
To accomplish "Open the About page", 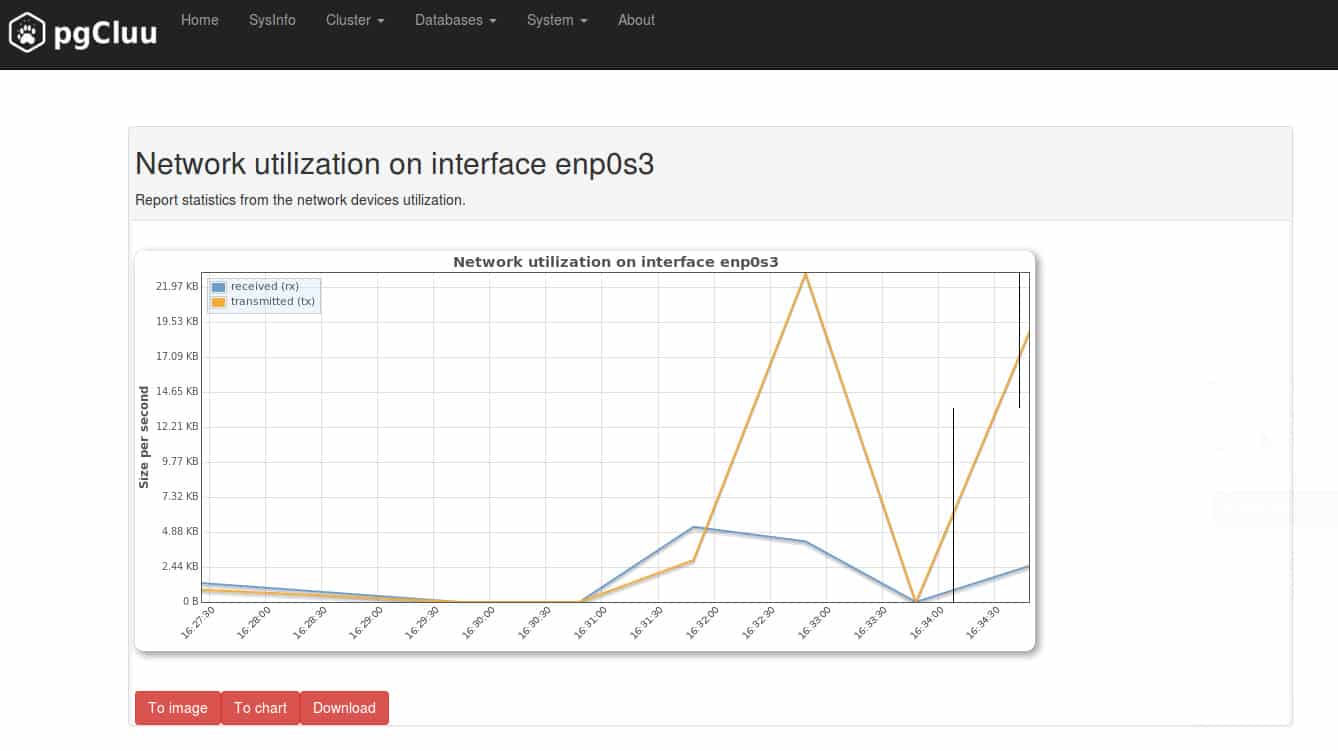I will (x=636, y=20).
